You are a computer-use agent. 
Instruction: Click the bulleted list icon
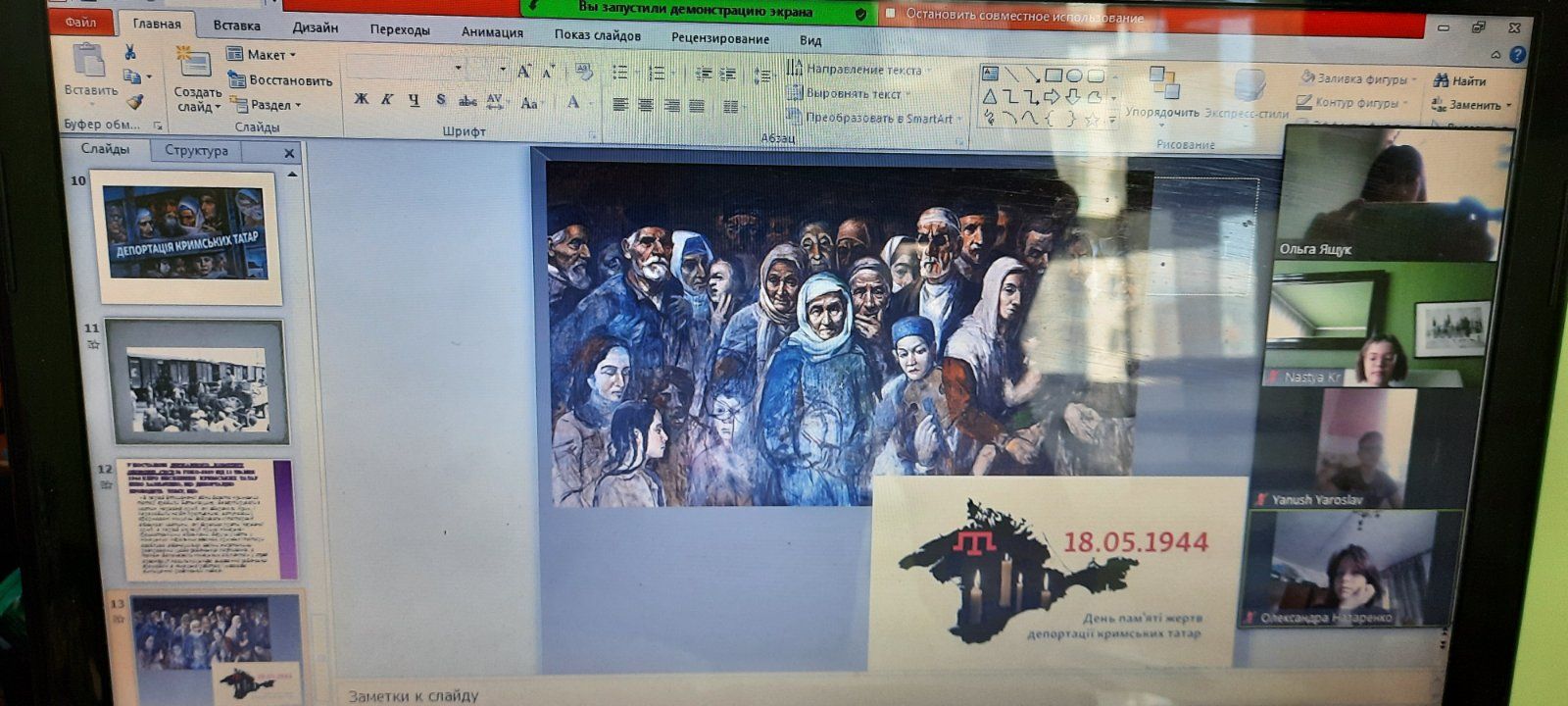tap(620, 73)
